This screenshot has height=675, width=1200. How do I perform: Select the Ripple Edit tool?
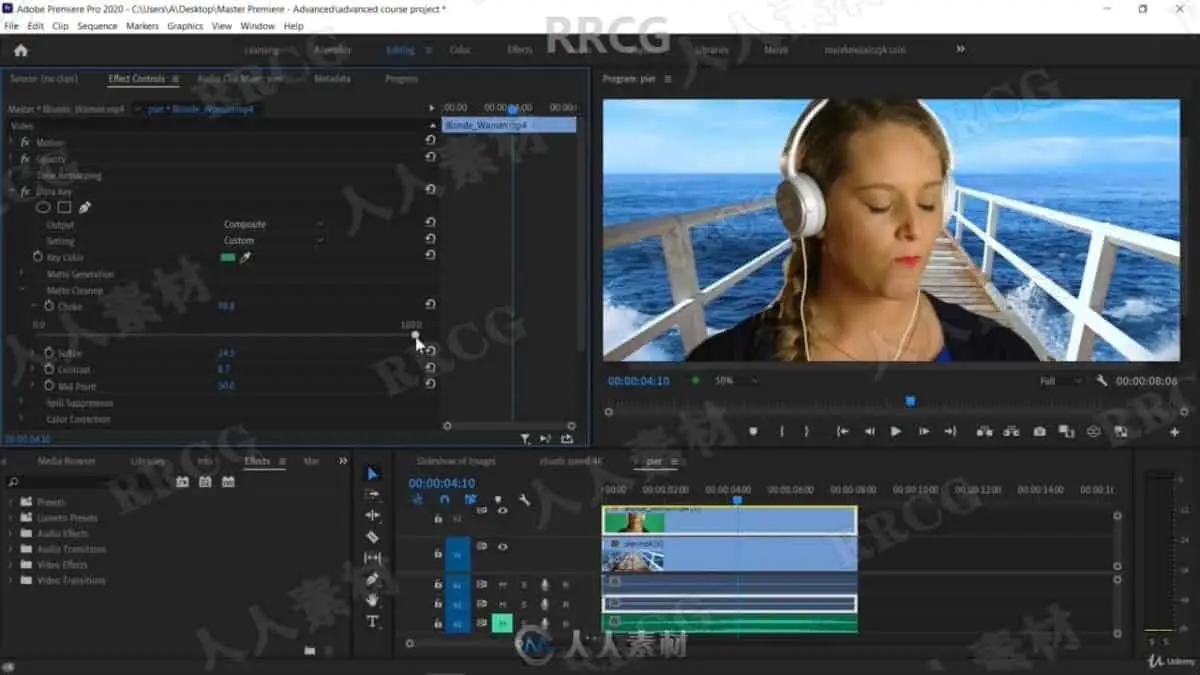click(373, 516)
